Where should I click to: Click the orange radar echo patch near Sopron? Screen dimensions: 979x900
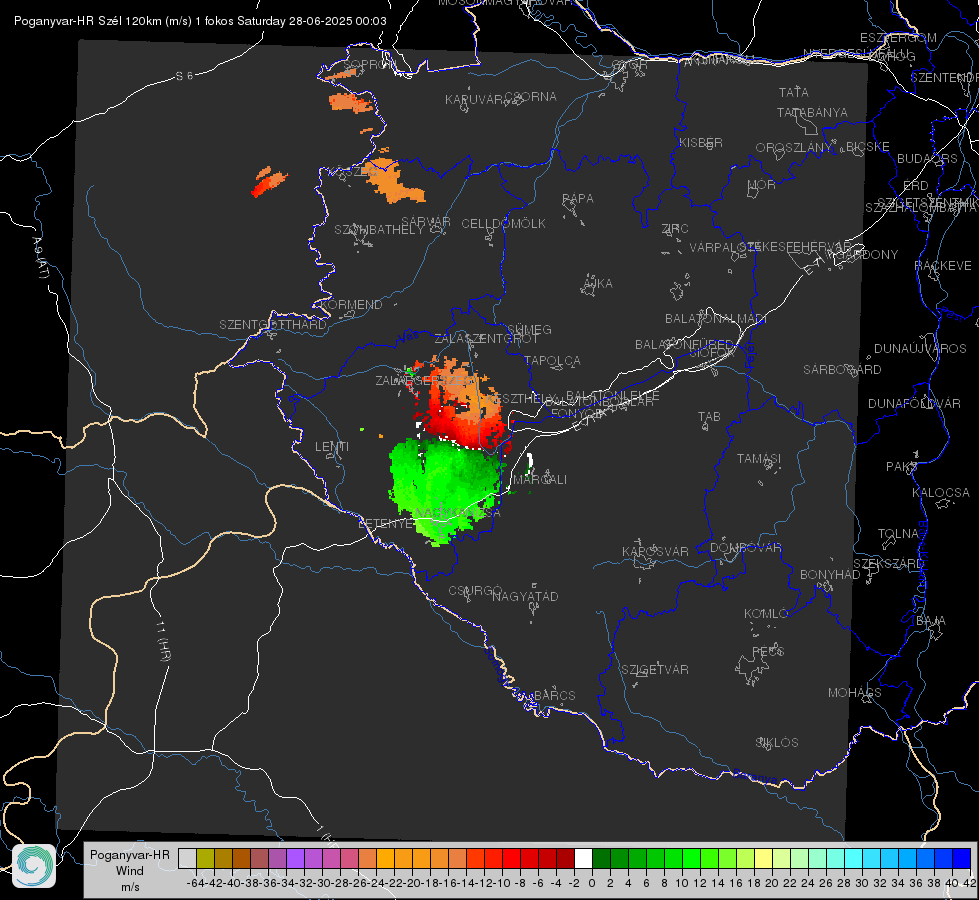click(352, 102)
